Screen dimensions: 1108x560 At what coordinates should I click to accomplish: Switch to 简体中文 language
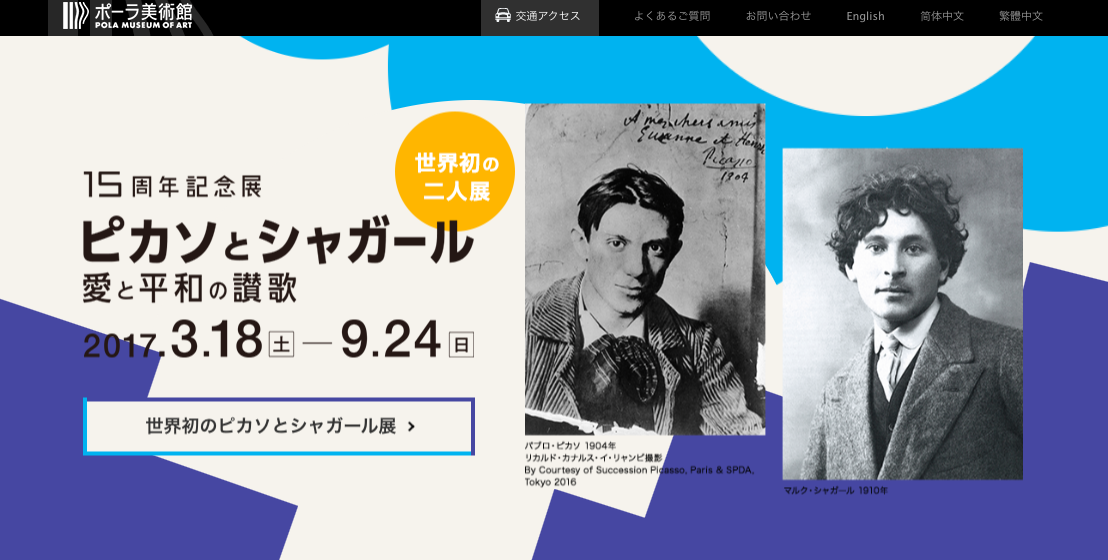click(x=941, y=16)
